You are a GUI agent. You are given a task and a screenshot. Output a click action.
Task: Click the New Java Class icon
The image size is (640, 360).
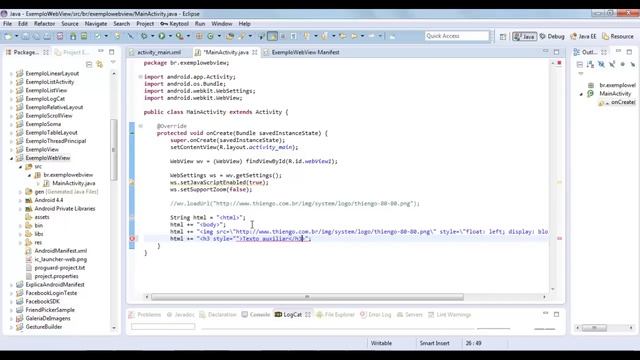click(x=210, y=36)
